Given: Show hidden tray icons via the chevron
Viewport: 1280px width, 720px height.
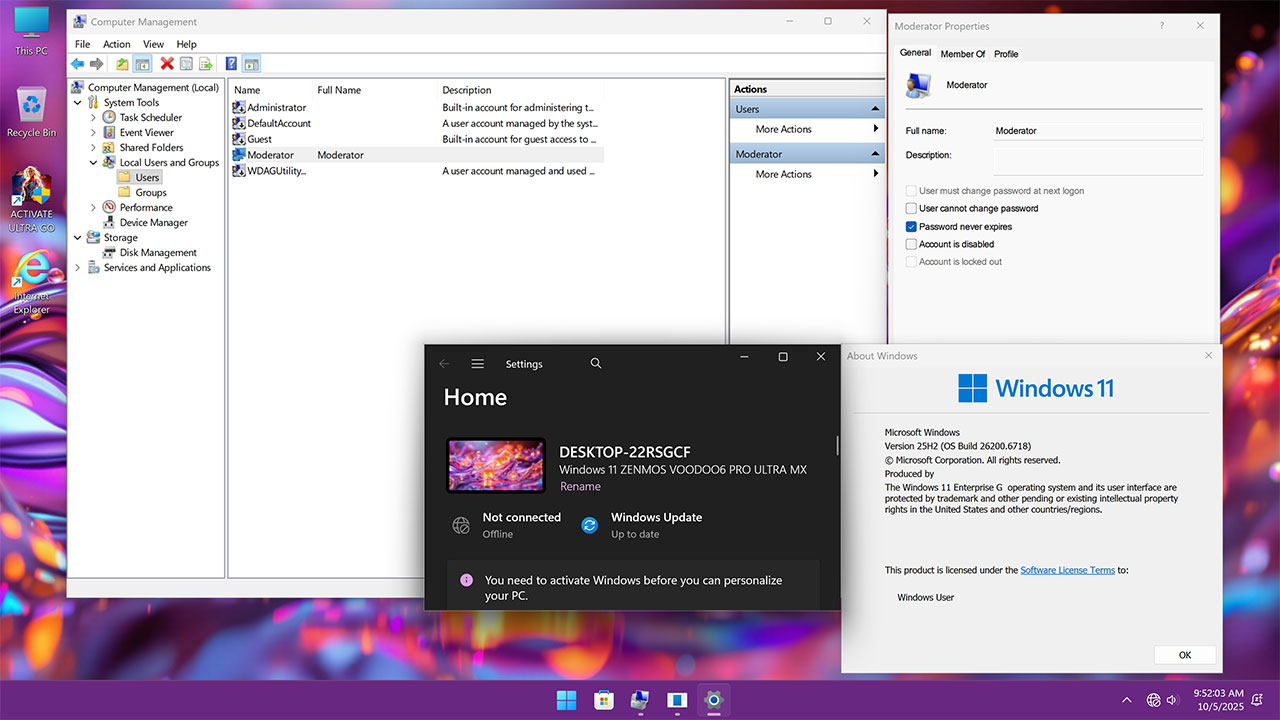Looking at the screenshot, I should [x=1127, y=700].
